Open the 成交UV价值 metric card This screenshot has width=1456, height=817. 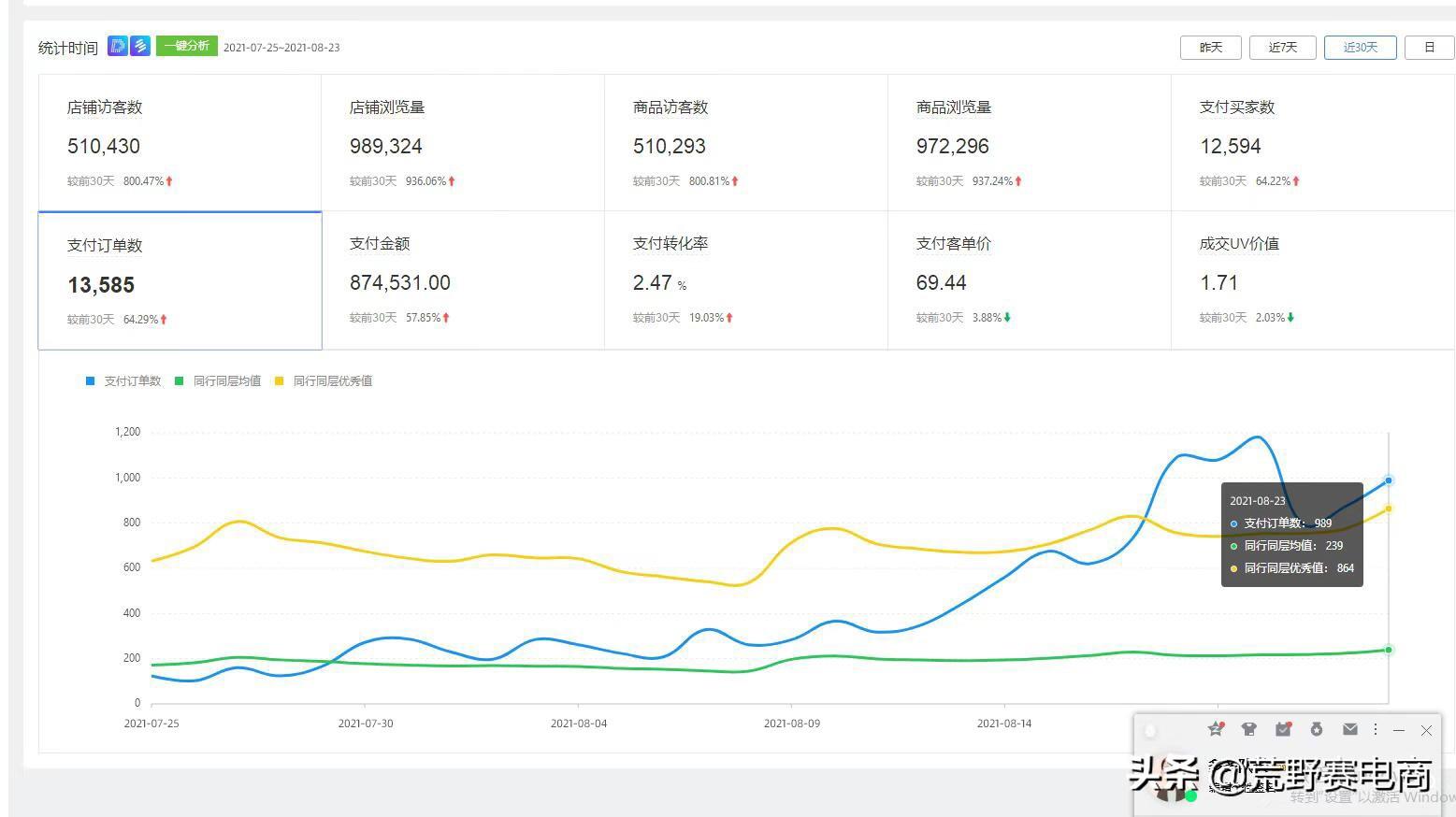(1313, 280)
